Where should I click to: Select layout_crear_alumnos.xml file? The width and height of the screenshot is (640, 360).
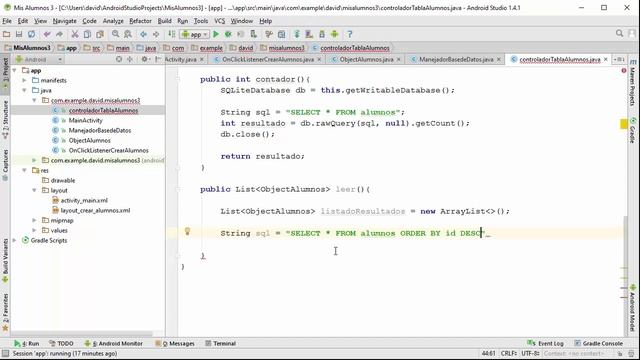coord(95,211)
